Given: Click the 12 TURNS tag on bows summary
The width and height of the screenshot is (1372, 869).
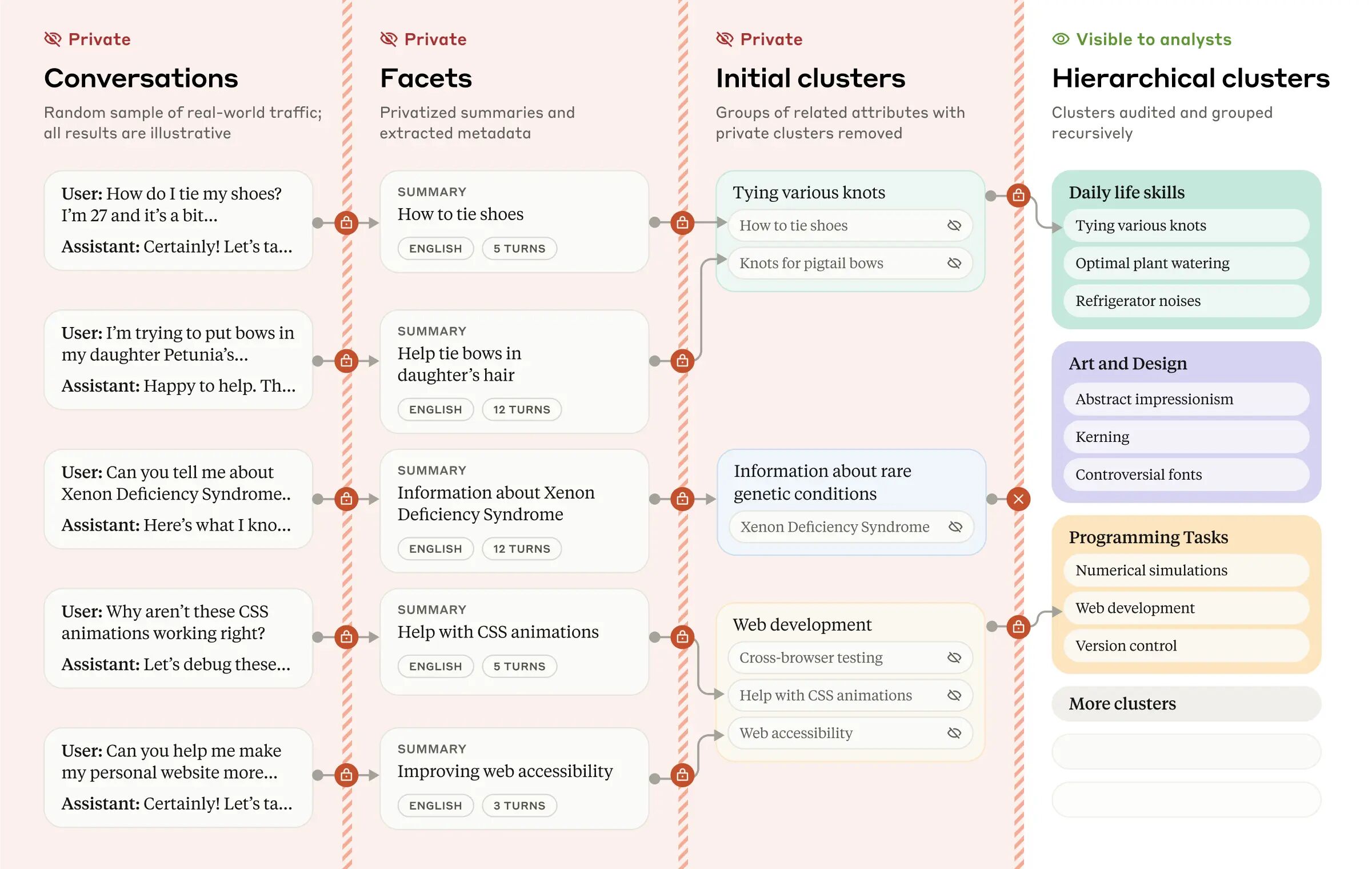Looking at the screenshot, I should tap(521, 409).
